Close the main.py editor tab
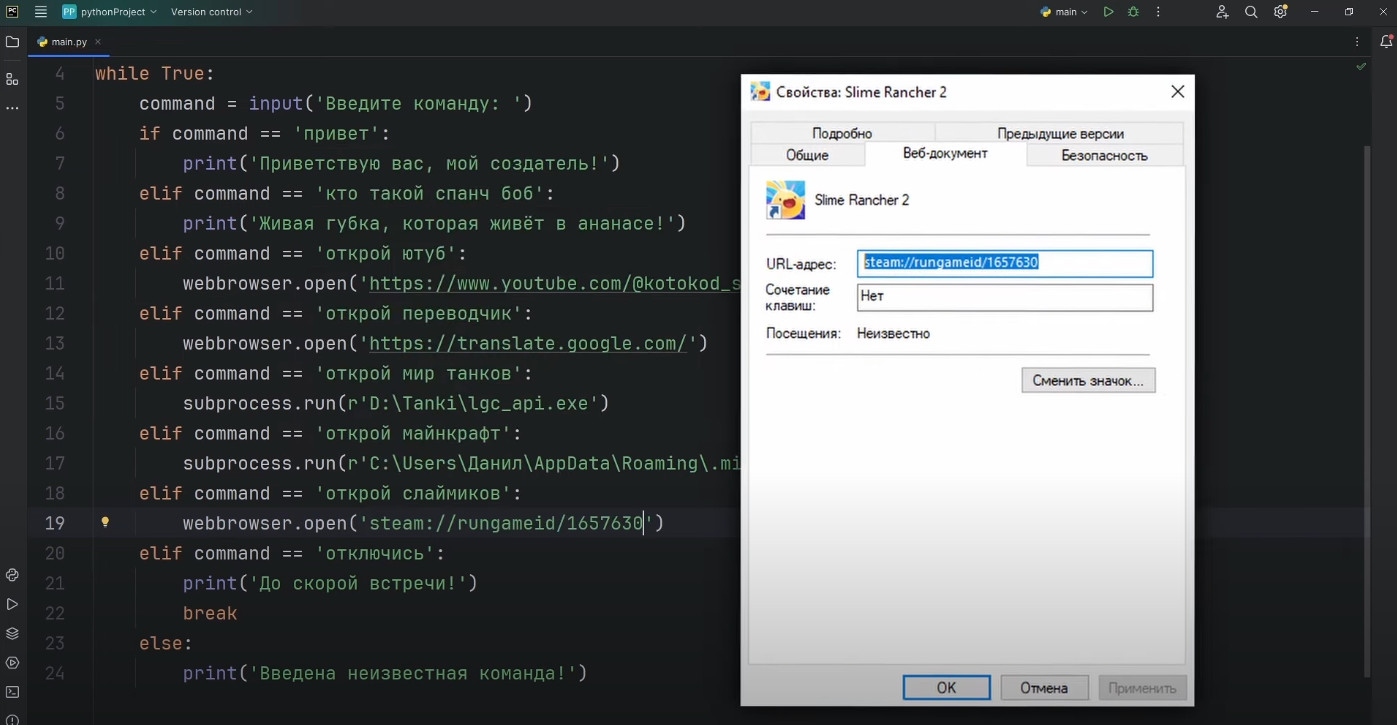This screenshot has height=725, width=1397. click(x=98, y=42)
